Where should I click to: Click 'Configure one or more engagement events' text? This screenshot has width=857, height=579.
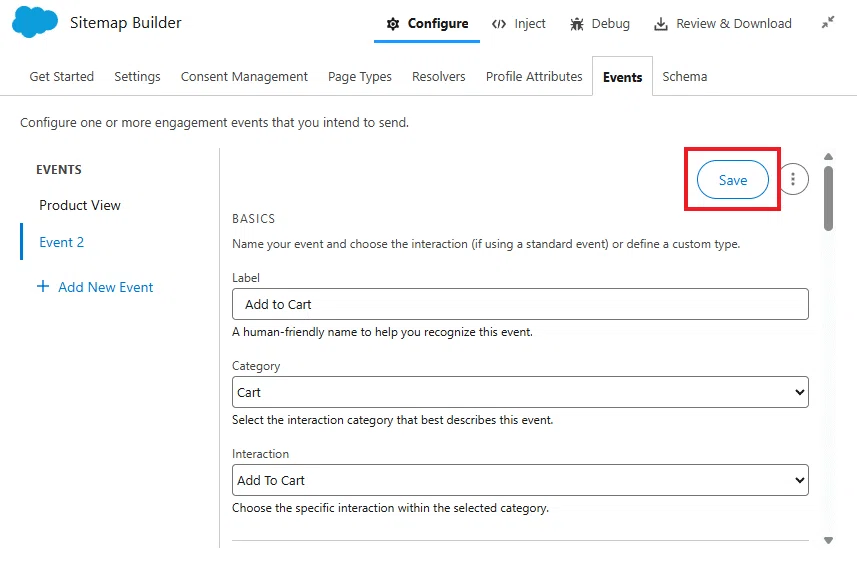tap(214, 122)
